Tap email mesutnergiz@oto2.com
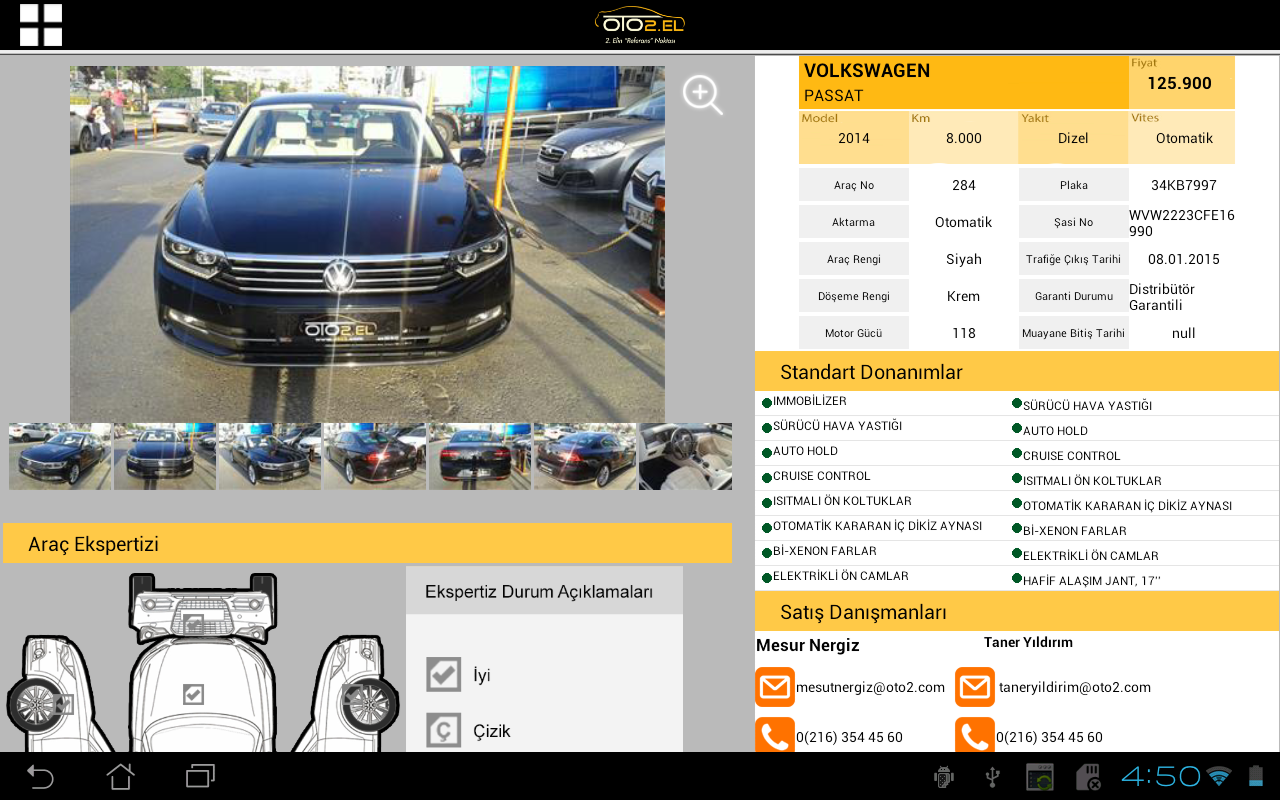 (x=870, y=687)
